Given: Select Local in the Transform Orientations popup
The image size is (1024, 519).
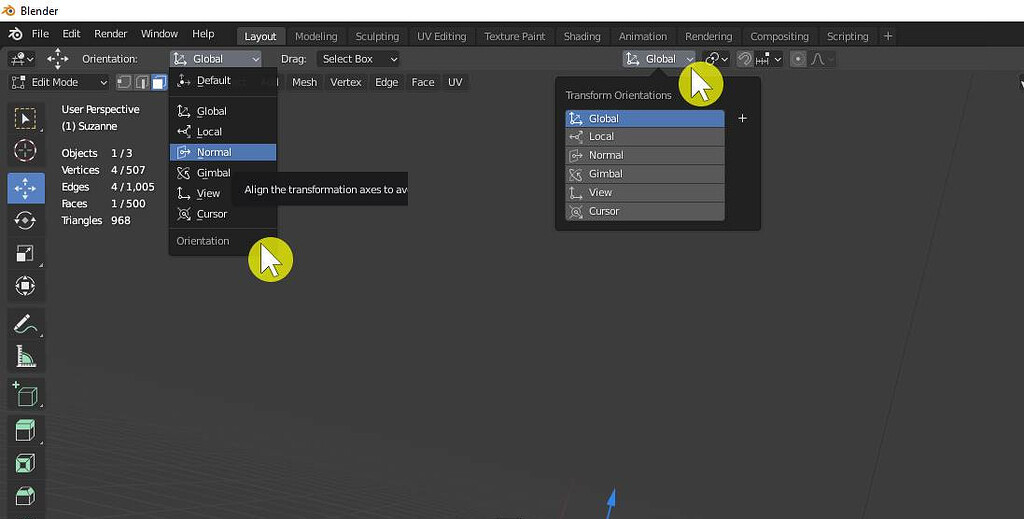Looking at the screenshot, I should coord(645,136).
